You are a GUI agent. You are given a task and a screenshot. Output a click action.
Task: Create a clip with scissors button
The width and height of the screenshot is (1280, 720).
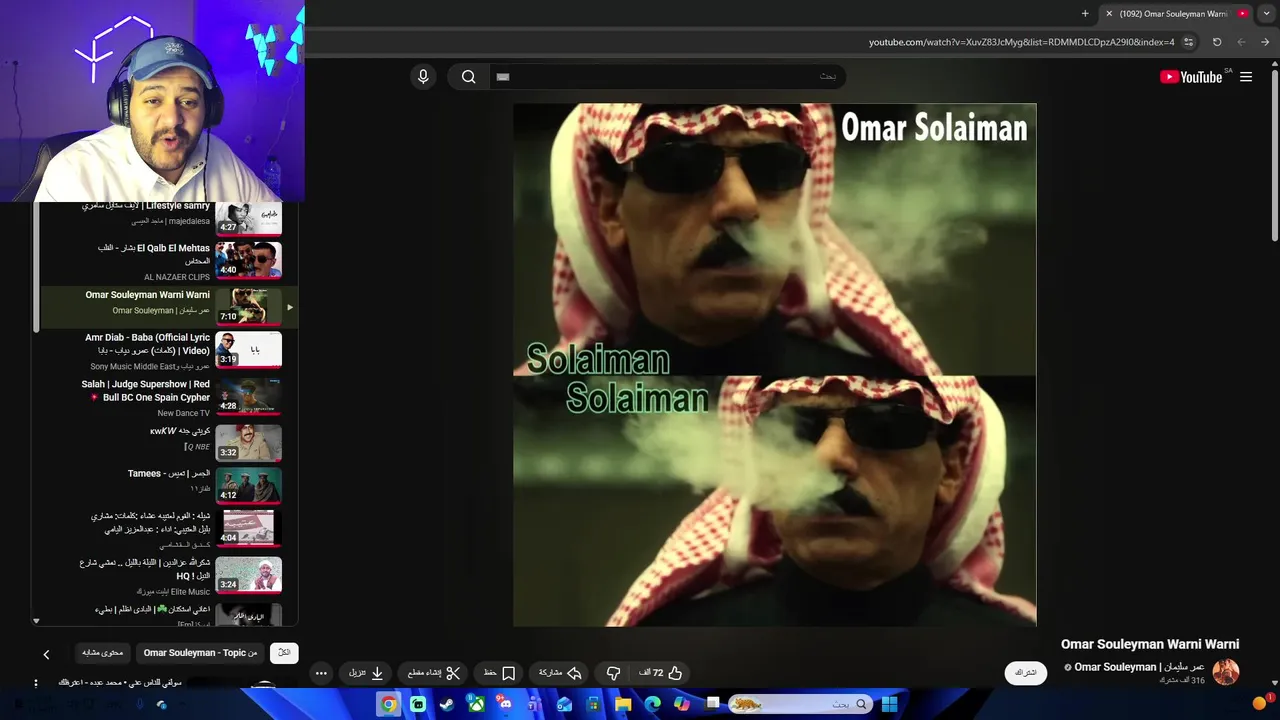tap(433, 673)
